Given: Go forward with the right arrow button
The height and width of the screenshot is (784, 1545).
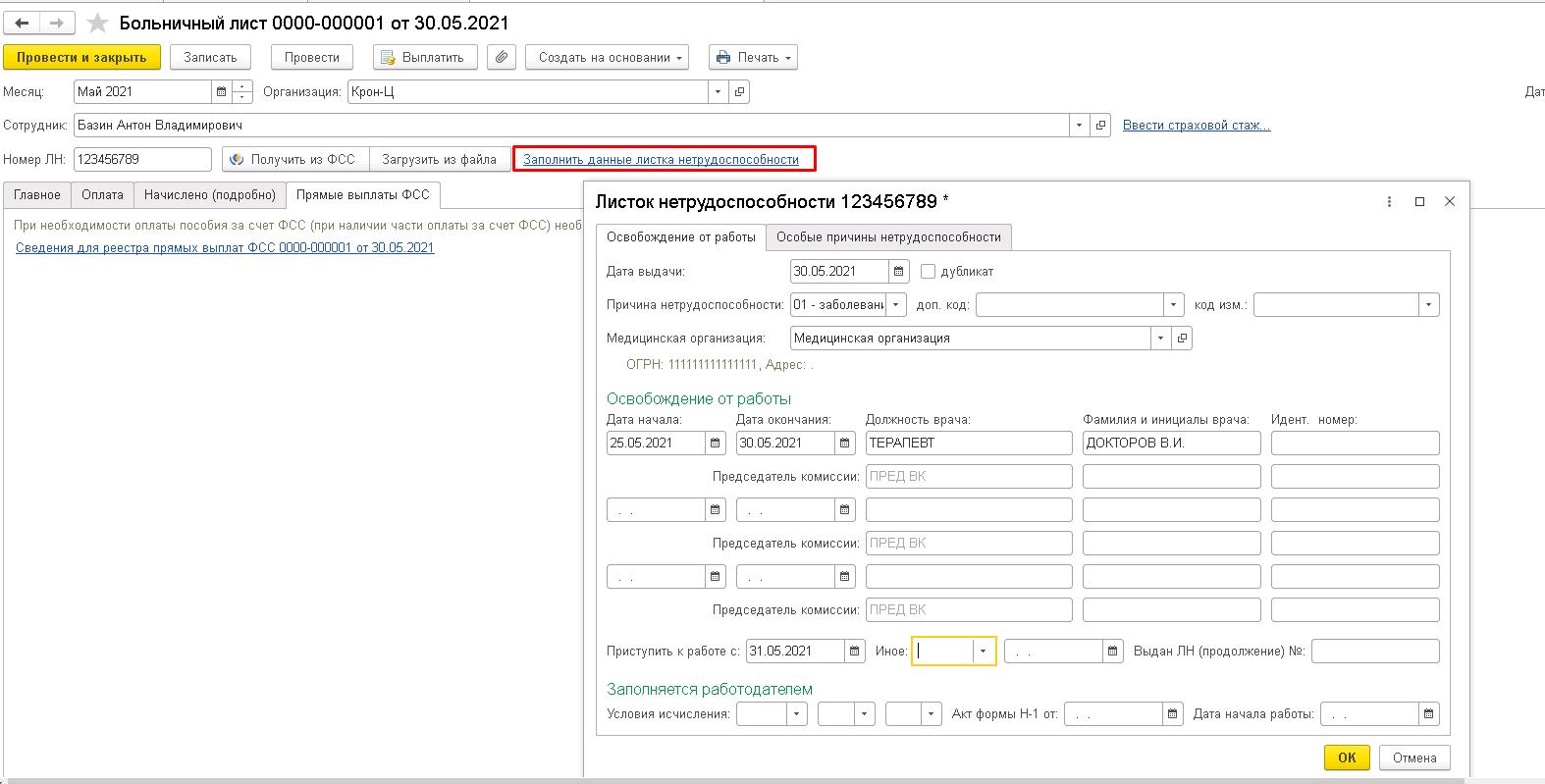Looking at the screenshot, I should (58, 23).
